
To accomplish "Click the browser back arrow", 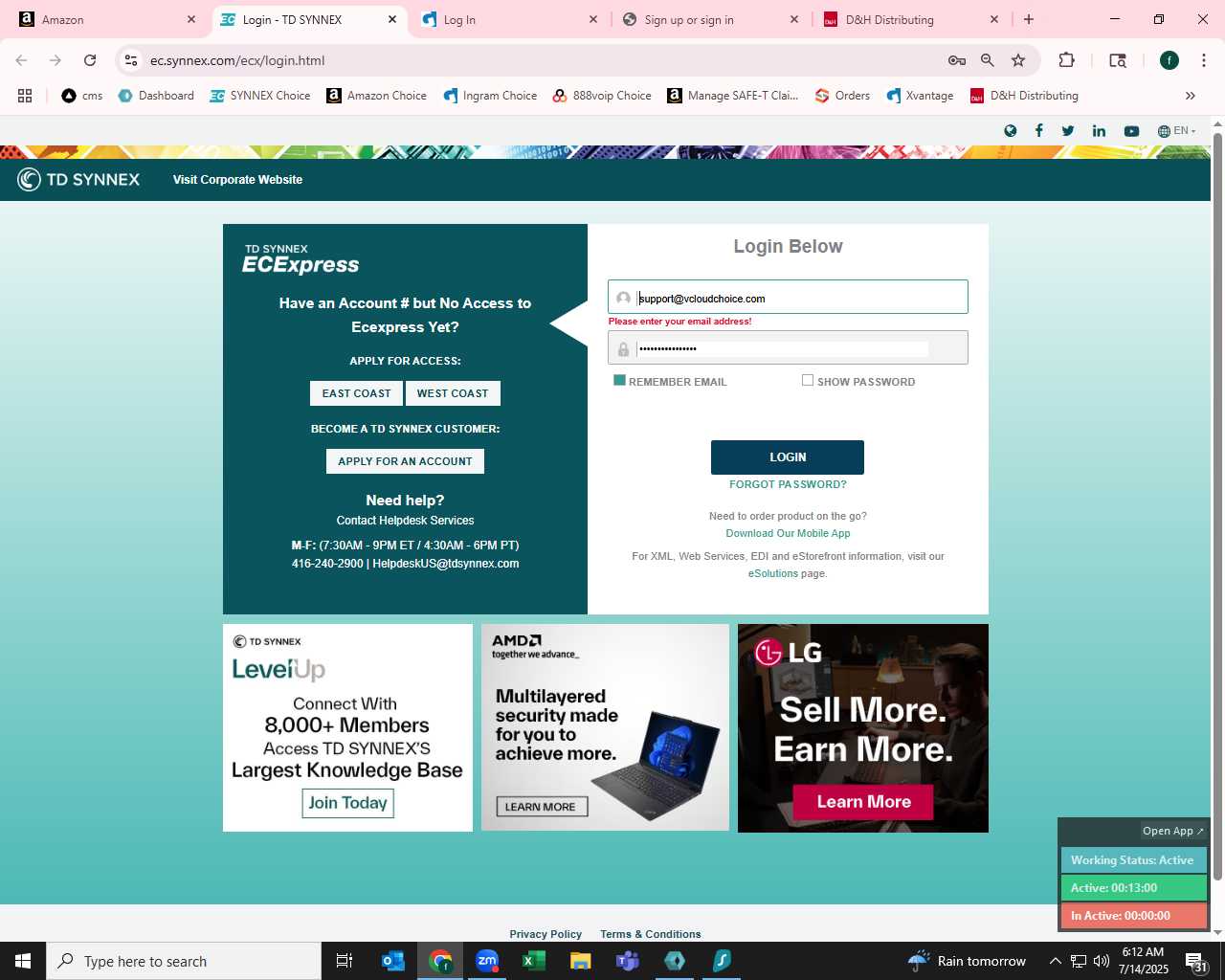I will point(21,60).
